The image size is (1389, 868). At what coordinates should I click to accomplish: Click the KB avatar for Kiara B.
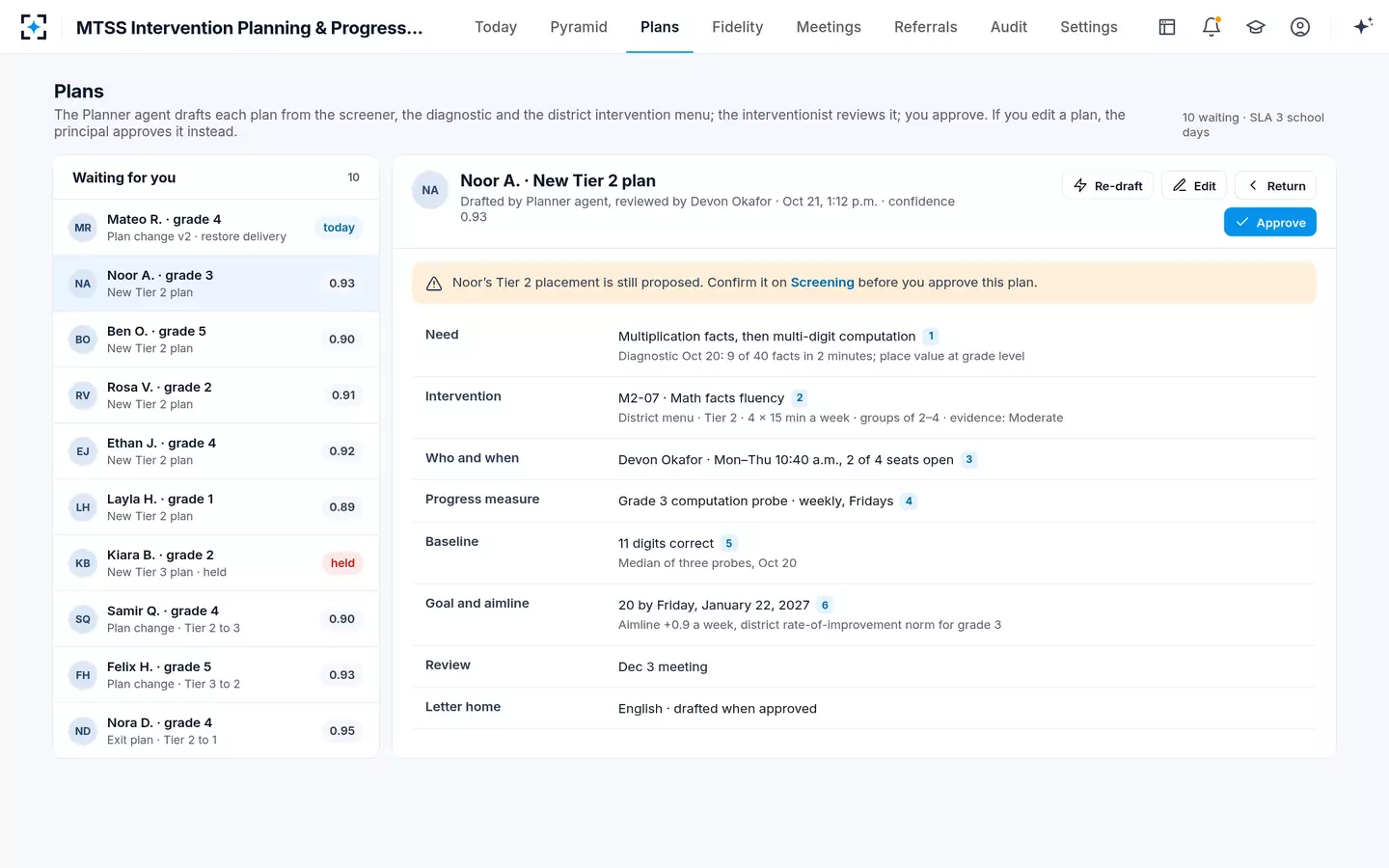83,563
